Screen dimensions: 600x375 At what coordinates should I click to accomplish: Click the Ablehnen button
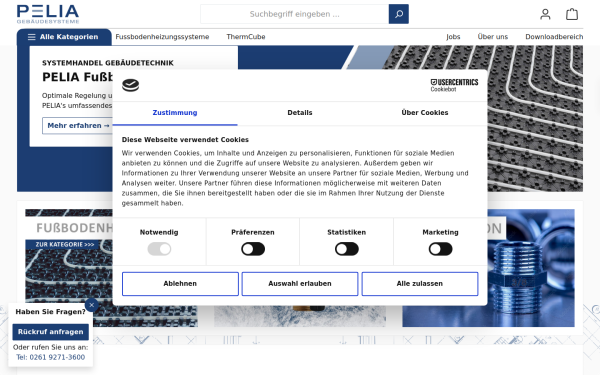coord(180,284)
